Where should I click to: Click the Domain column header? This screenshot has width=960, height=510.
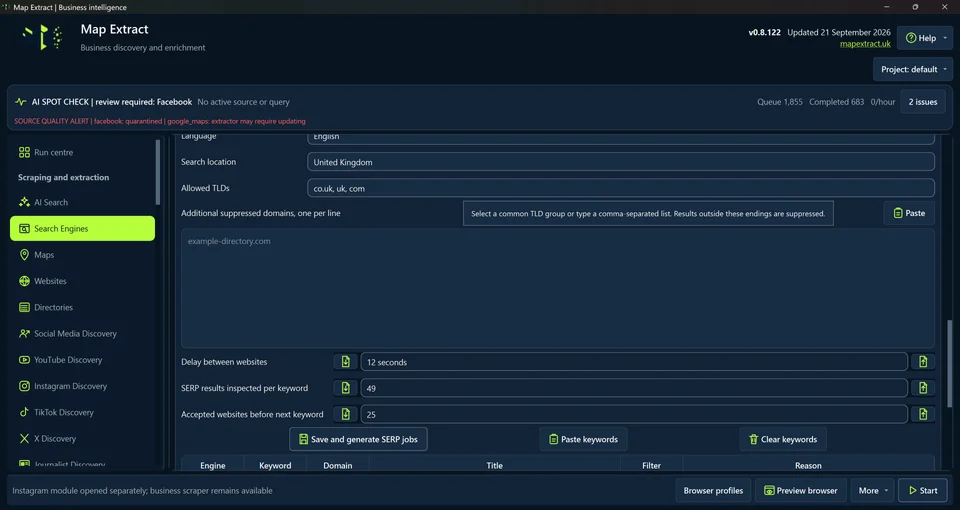(x=337, y=465)
